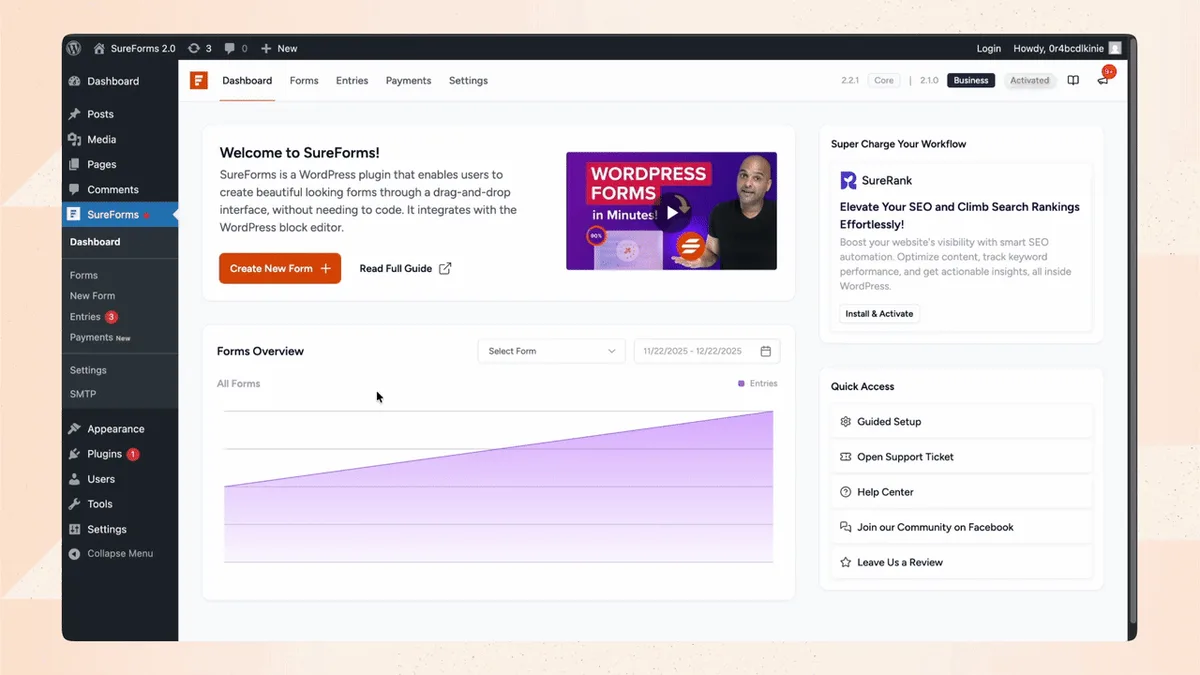
Task: Click the Core version badge
Action: tap(884, 80)
